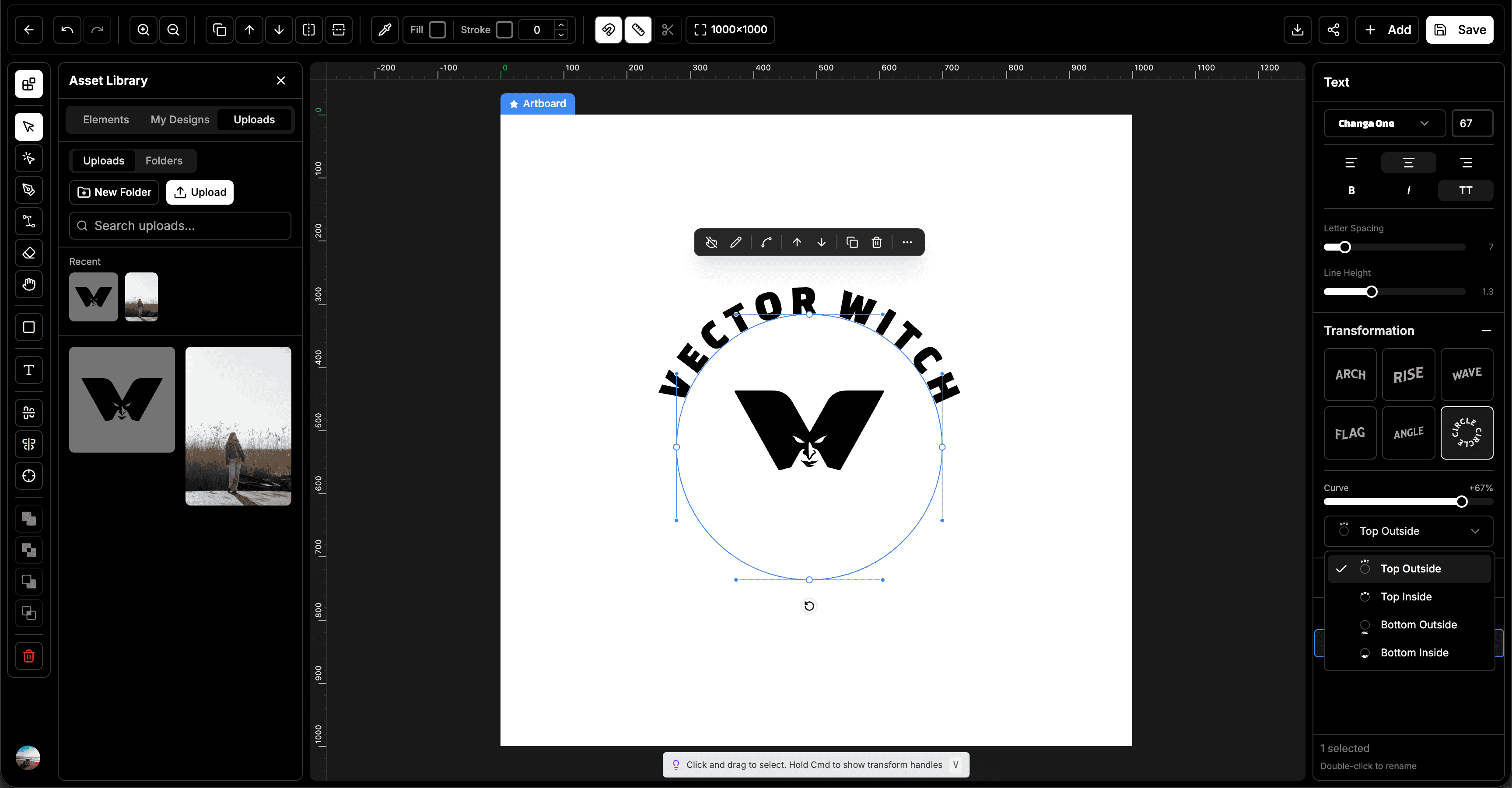This screenshot has width=1512, height=788.
Task: Toggle snapping magnet button
Action: point(609,30)
